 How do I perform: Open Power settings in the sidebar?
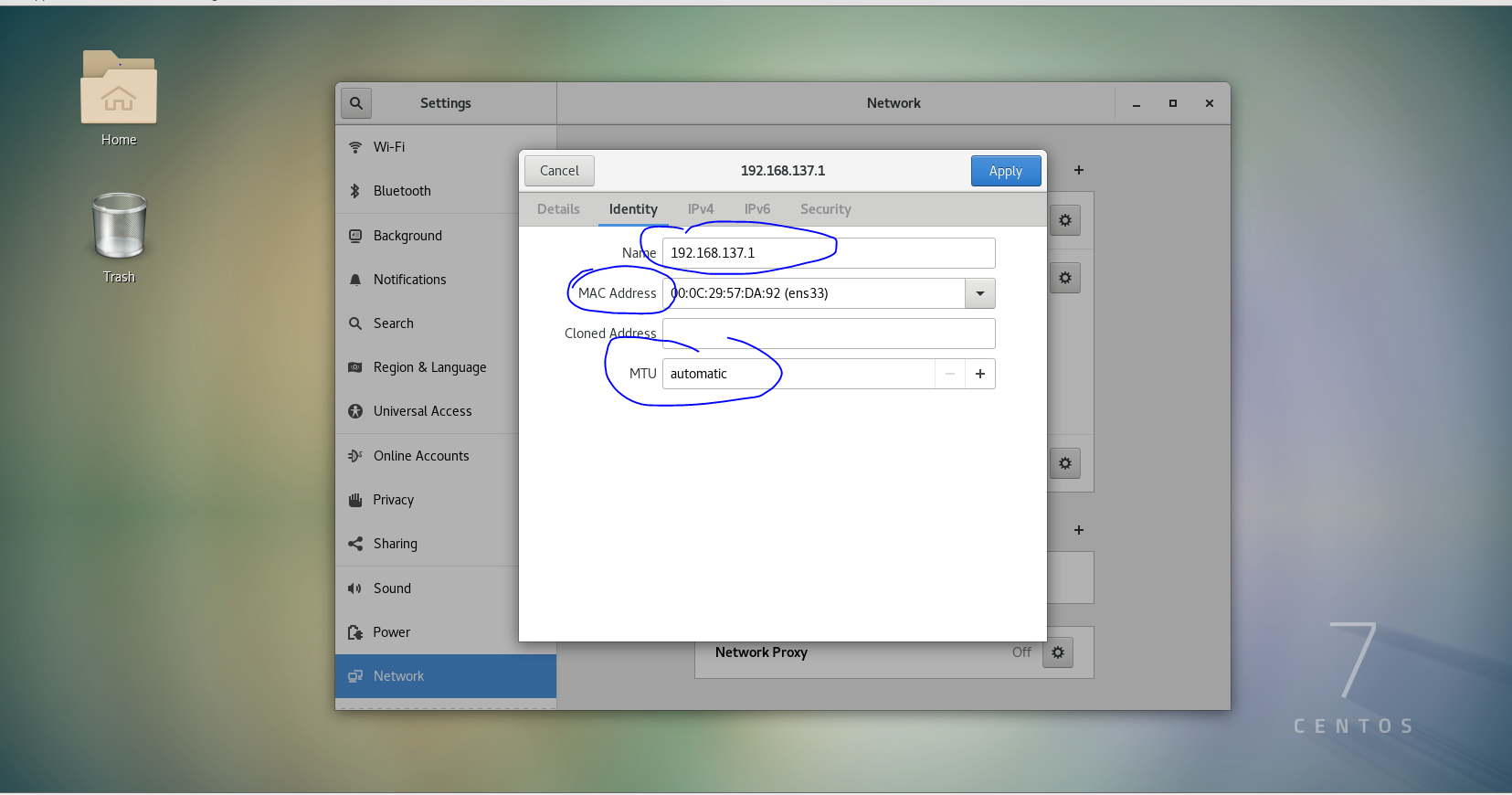446,632
